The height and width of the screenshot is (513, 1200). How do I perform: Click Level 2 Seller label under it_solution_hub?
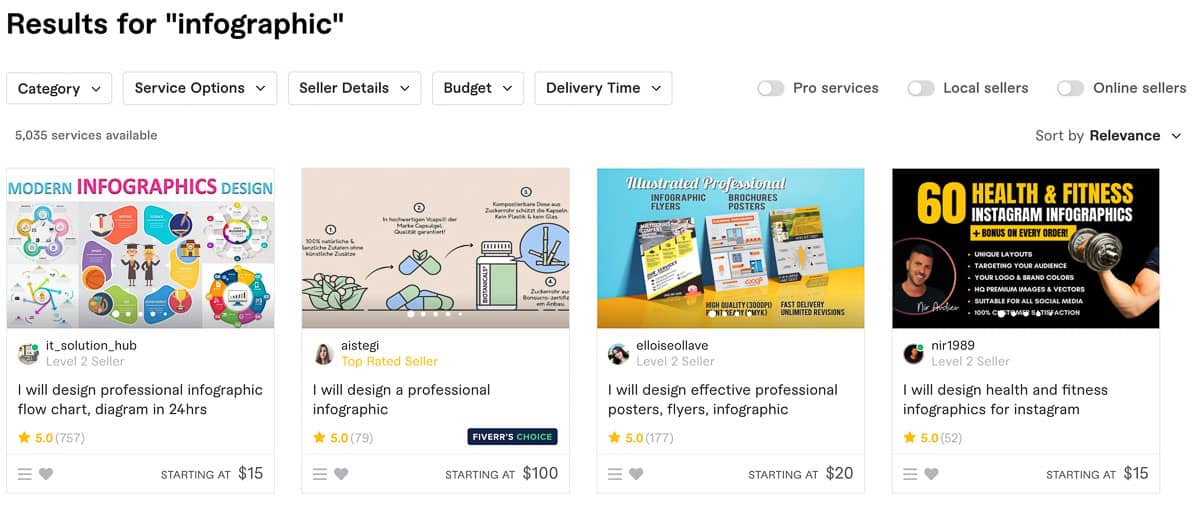click(x=85, y=361)
